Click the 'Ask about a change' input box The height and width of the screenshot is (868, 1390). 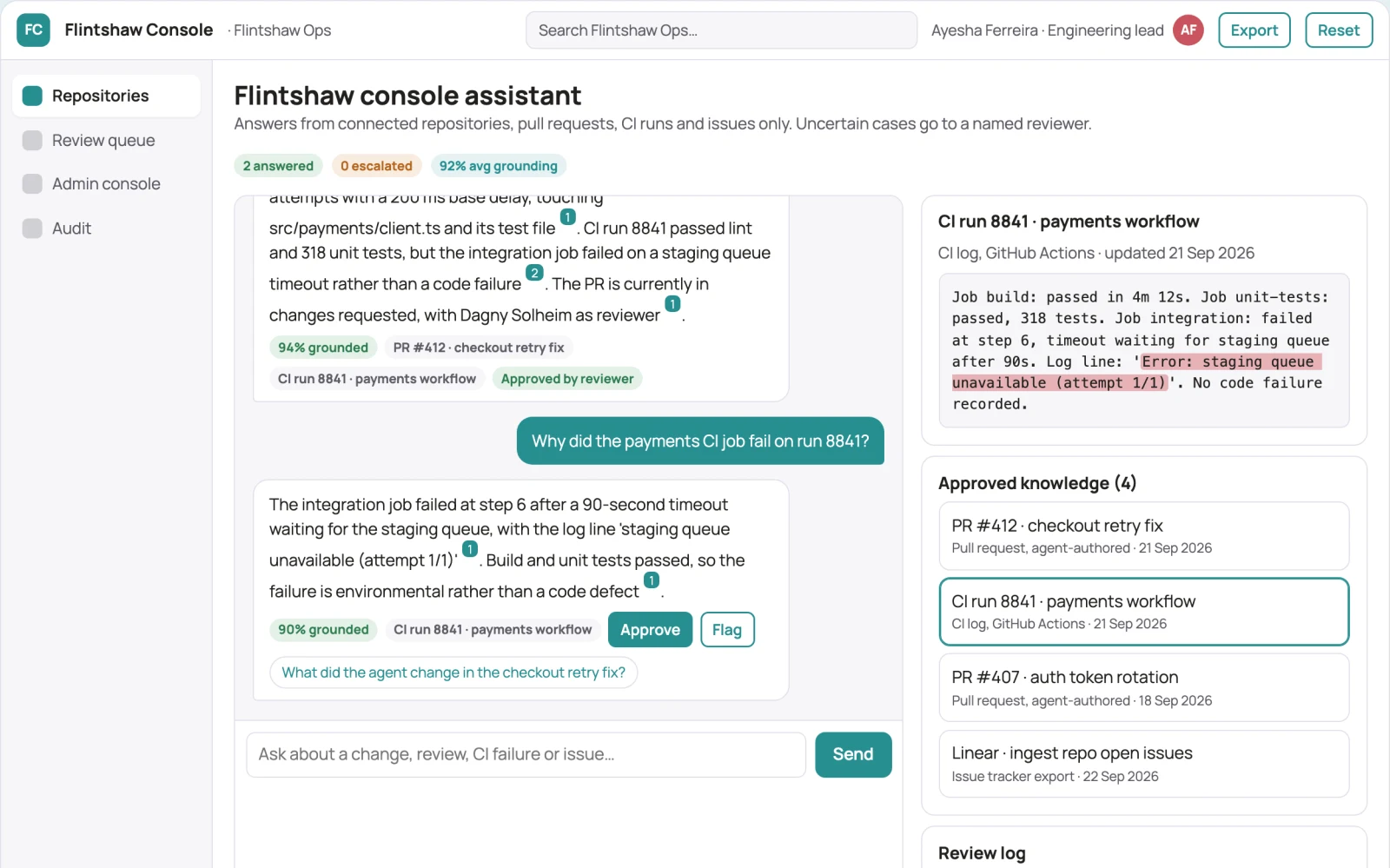coord(526,754)
